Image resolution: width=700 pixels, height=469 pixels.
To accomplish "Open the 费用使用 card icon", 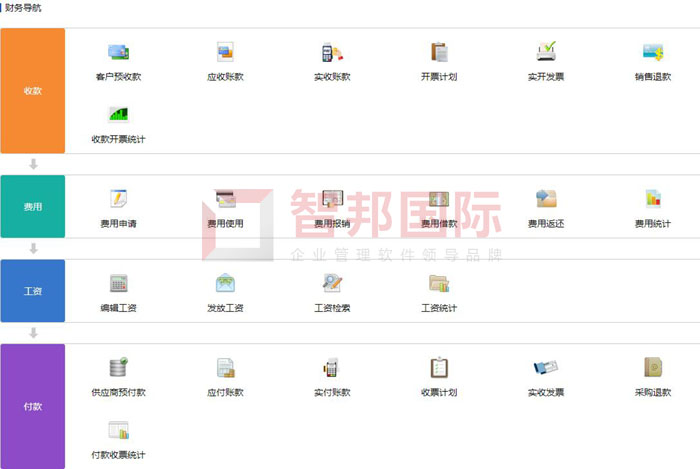I will (225, 199).
